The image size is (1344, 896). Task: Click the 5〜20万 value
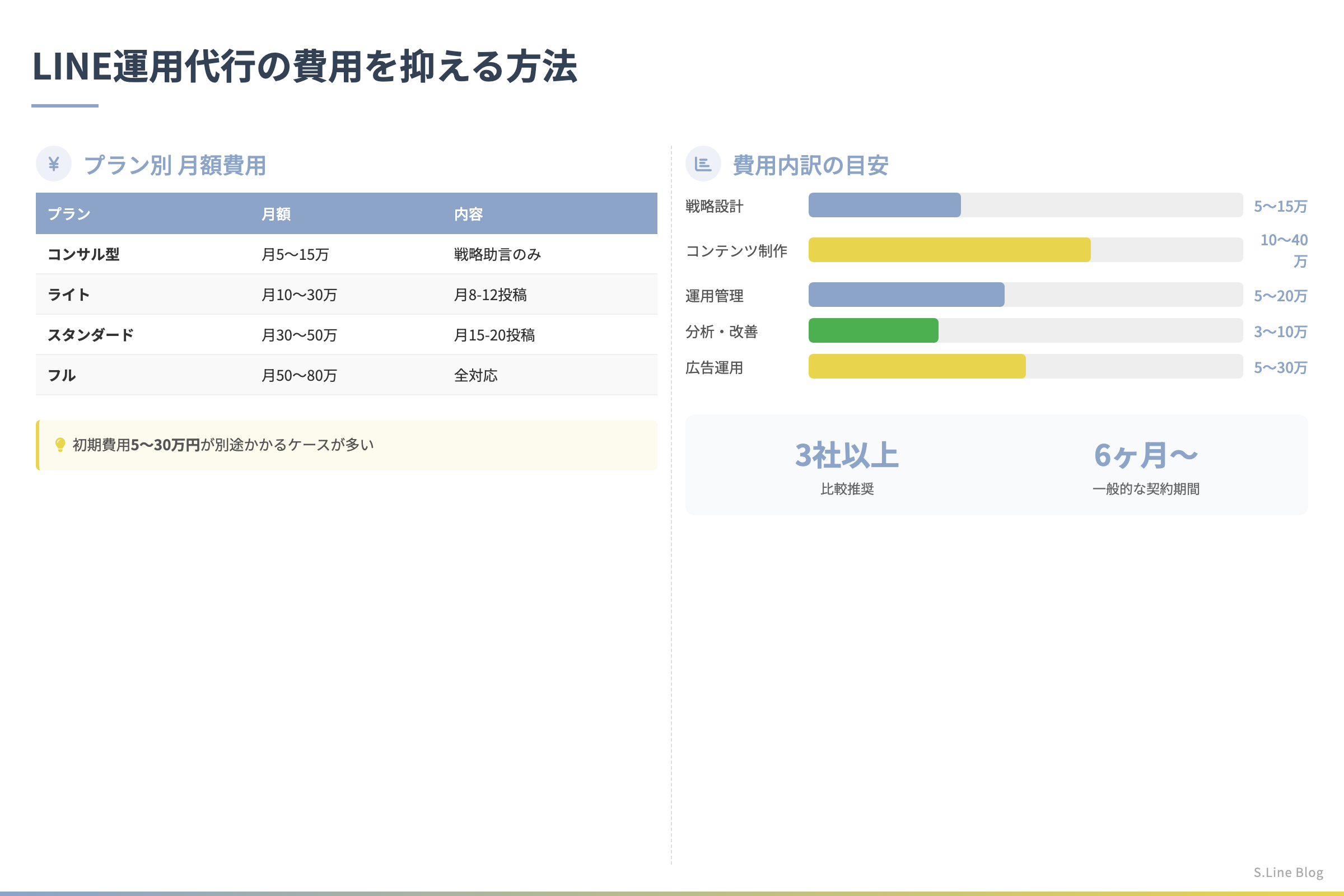click(1281, 296)
